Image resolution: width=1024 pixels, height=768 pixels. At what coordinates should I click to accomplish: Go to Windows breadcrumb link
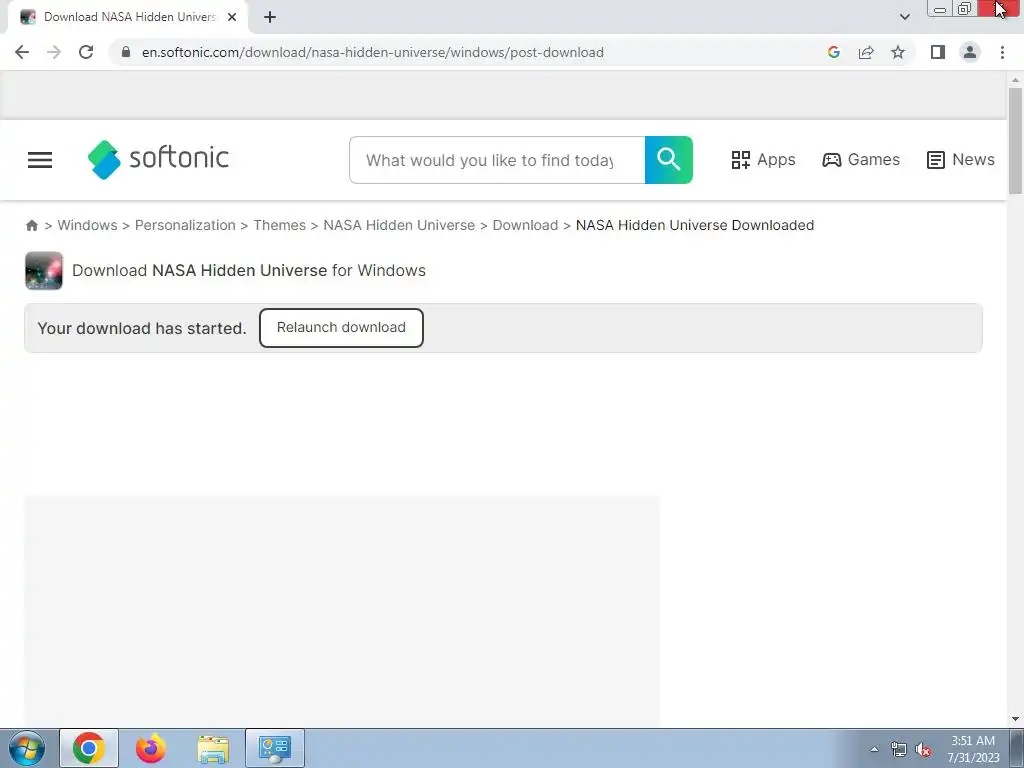tap(88, 225)
